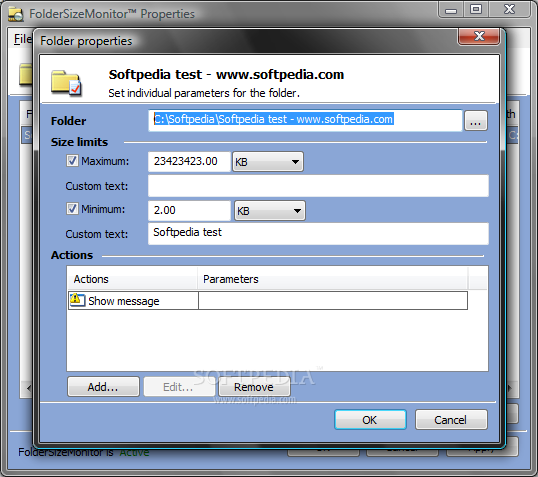Close the Folder properties dialog
This screenshot has height=477, width=538.
(x=479, y=36)
